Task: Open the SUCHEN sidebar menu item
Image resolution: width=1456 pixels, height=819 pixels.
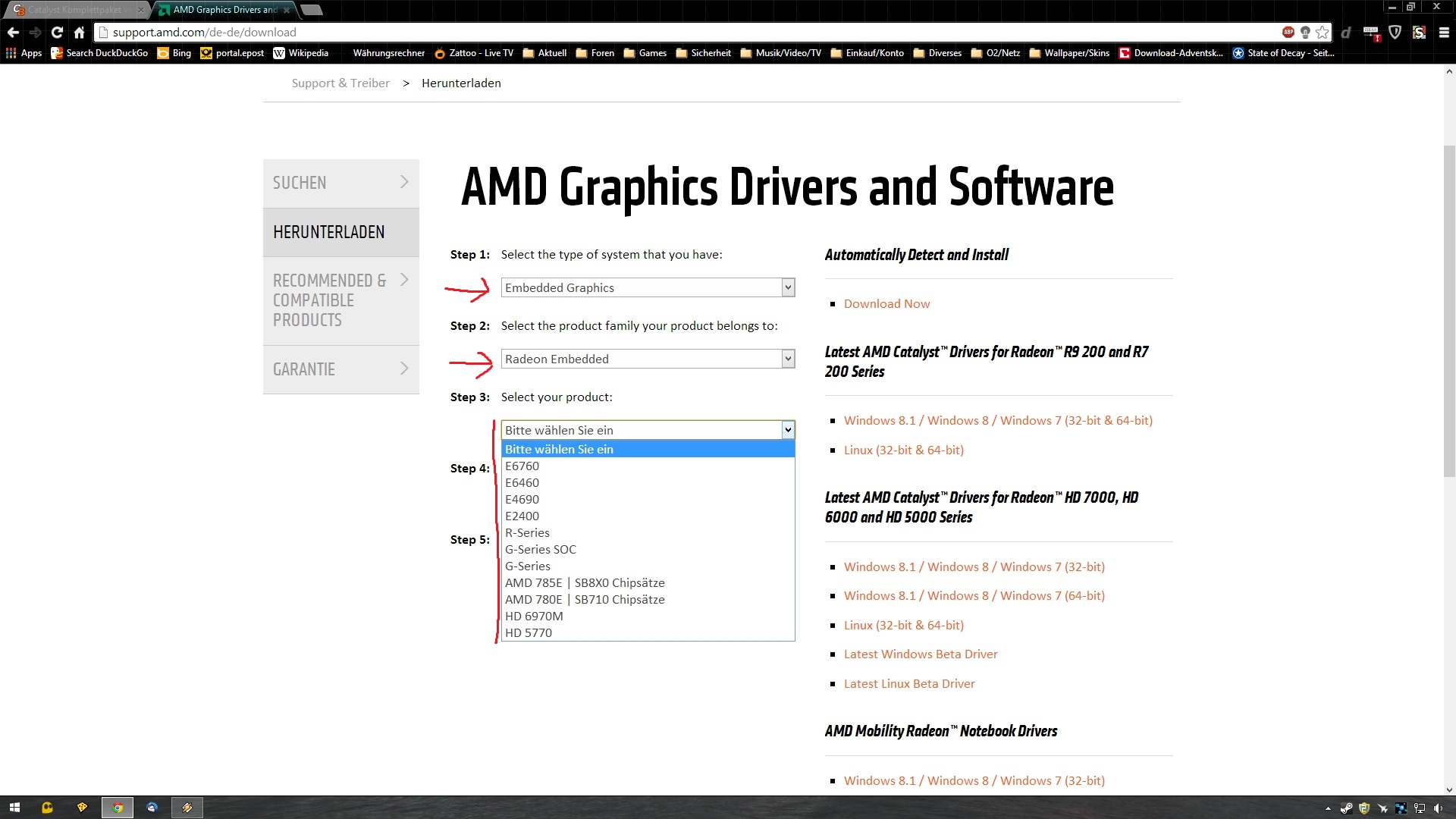Action: pos(340,183)
